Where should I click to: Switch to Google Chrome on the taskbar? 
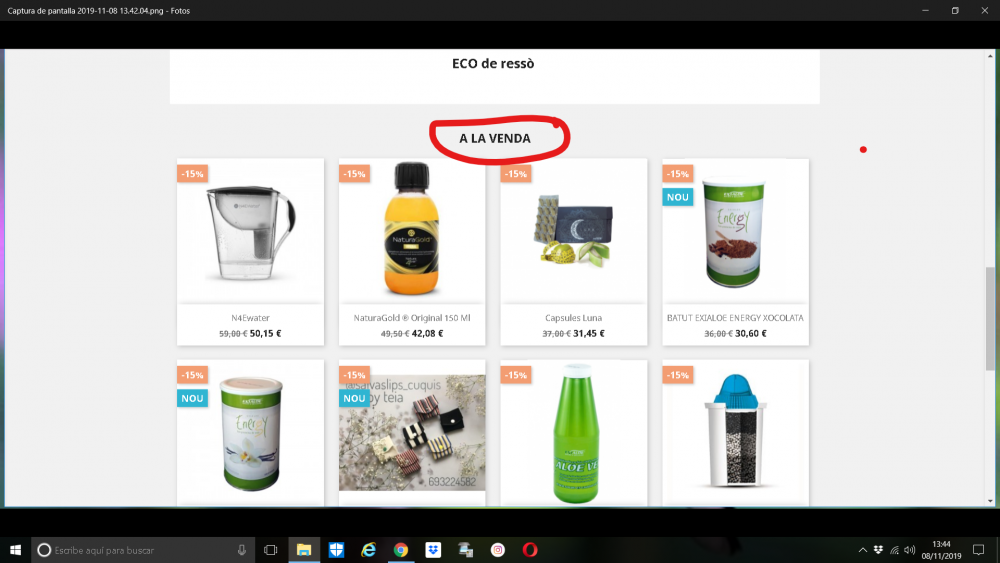tap(401, 550)
